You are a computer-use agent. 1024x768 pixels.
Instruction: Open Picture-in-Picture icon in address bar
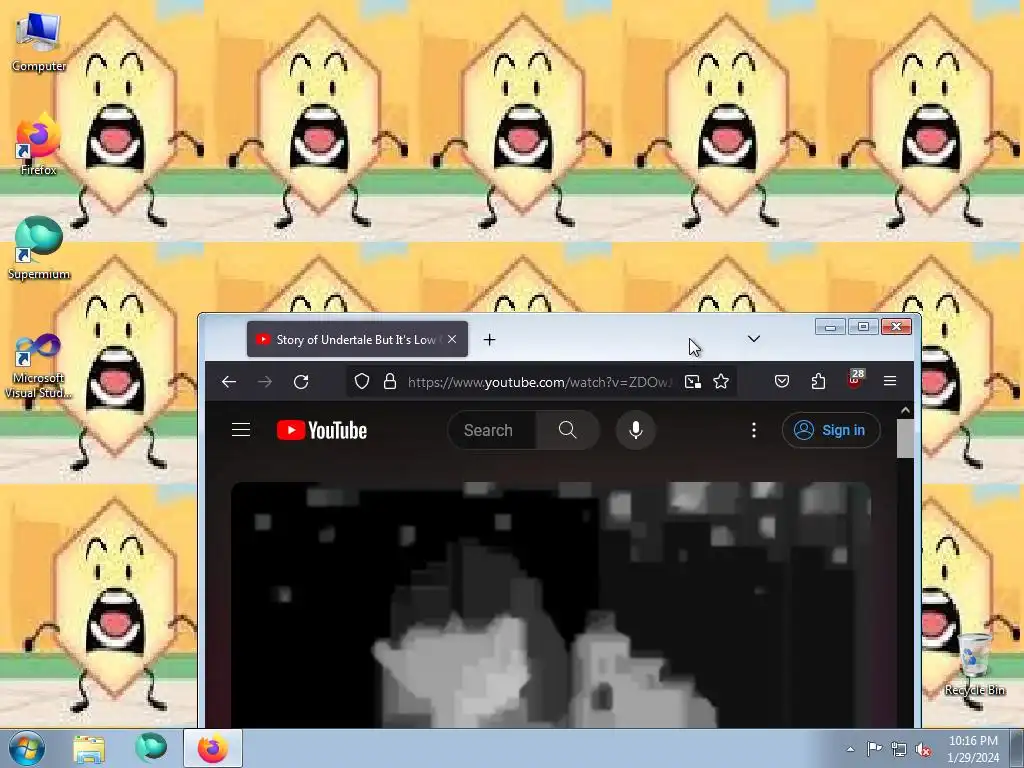692,381
